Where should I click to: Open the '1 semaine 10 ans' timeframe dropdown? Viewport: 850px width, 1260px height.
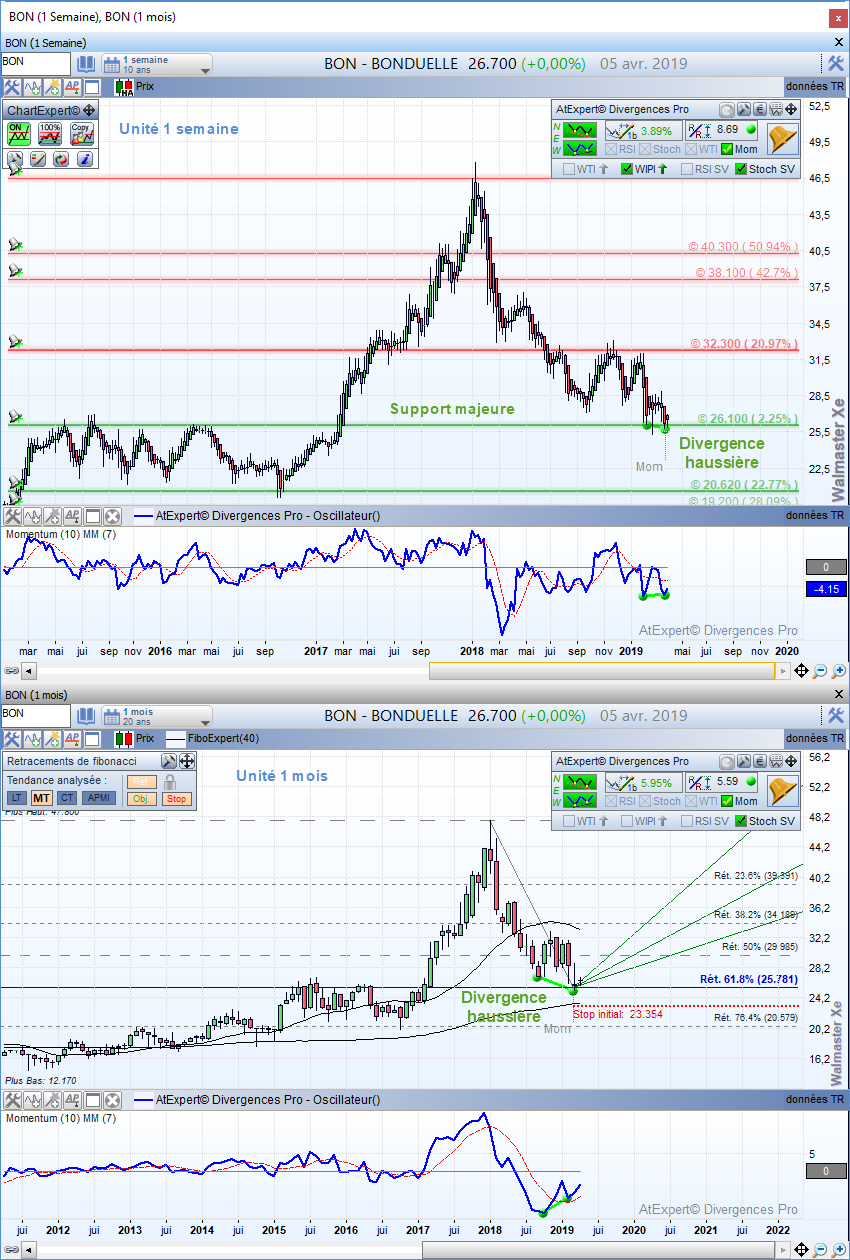coord(156,65)
